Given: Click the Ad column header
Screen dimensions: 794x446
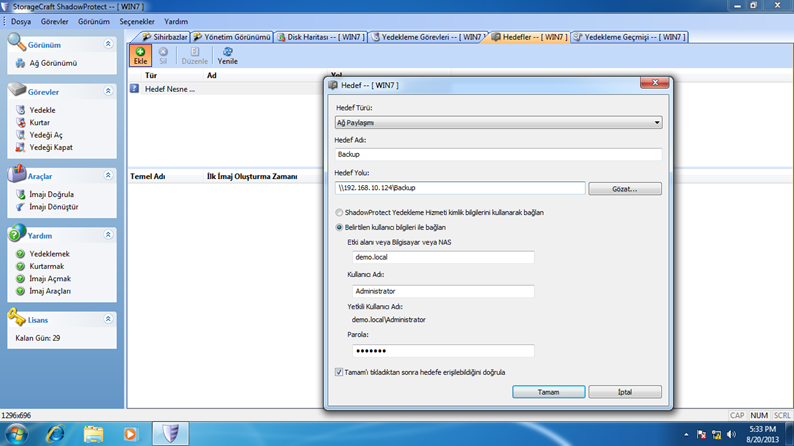Looking at the screenshot, I should tap(212, 75).
